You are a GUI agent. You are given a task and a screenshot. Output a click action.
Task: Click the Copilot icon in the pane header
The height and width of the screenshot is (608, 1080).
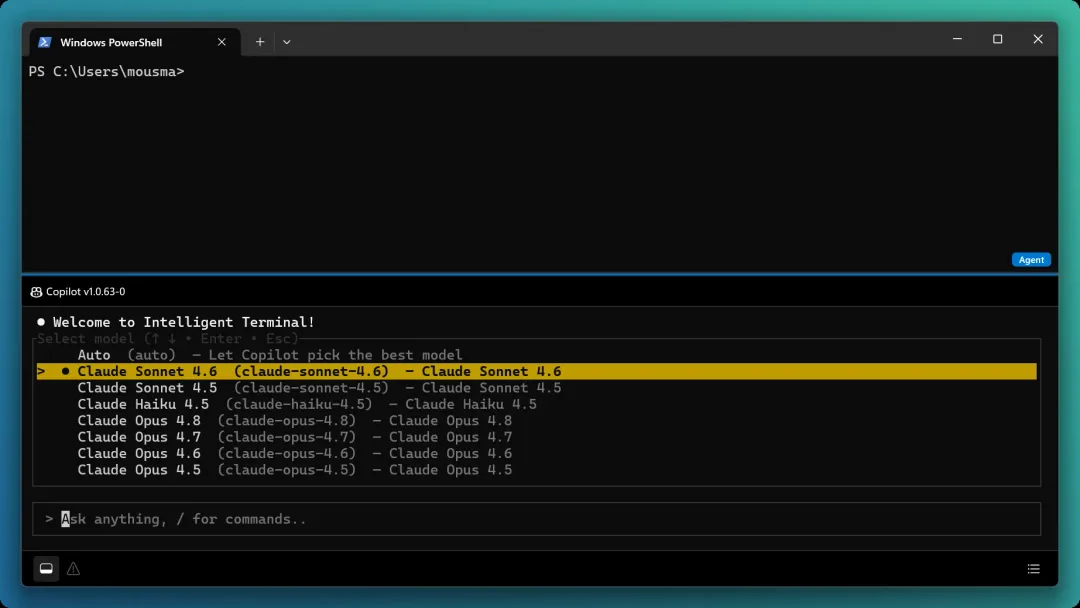tap(37, 292)
